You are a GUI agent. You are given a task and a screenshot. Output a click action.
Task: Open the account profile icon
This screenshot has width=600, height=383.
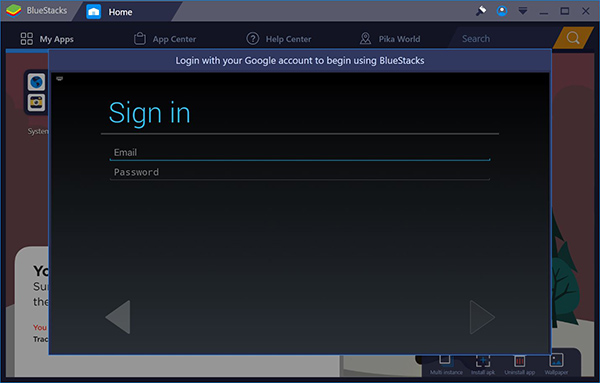[x=502, y=11]
